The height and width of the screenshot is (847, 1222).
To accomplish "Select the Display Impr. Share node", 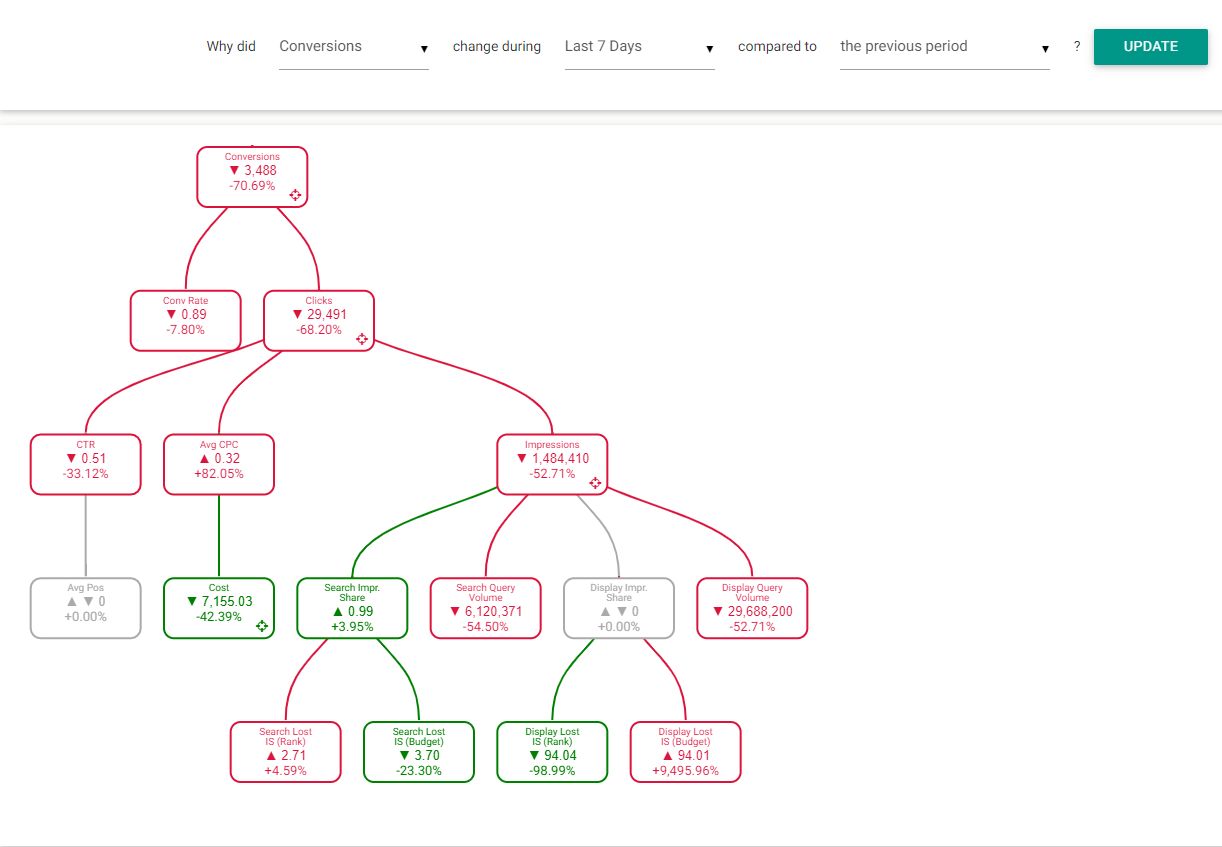I will (x=619, y=608).
